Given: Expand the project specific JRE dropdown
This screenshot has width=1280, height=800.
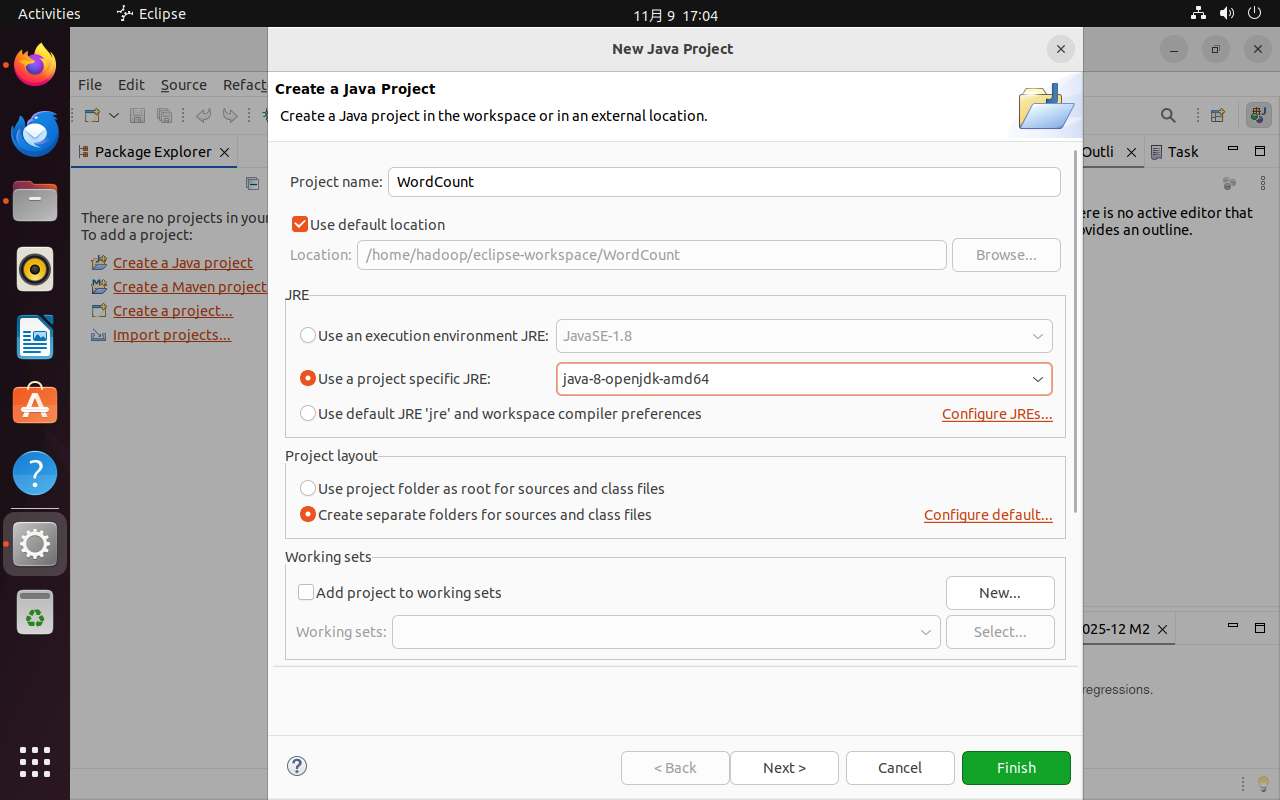Looking at the screenshot, I should (1037, 379).
